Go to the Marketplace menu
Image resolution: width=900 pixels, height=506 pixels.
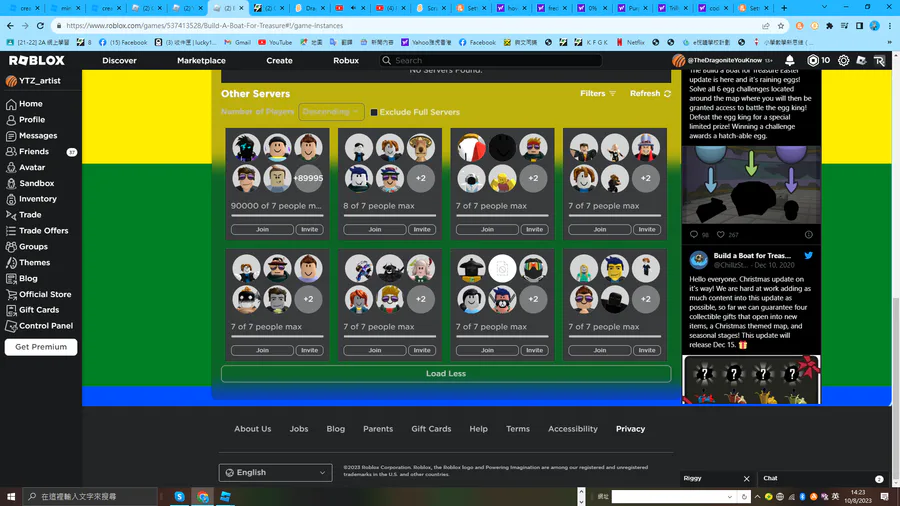pyautogui.click(x=201, y=60)
